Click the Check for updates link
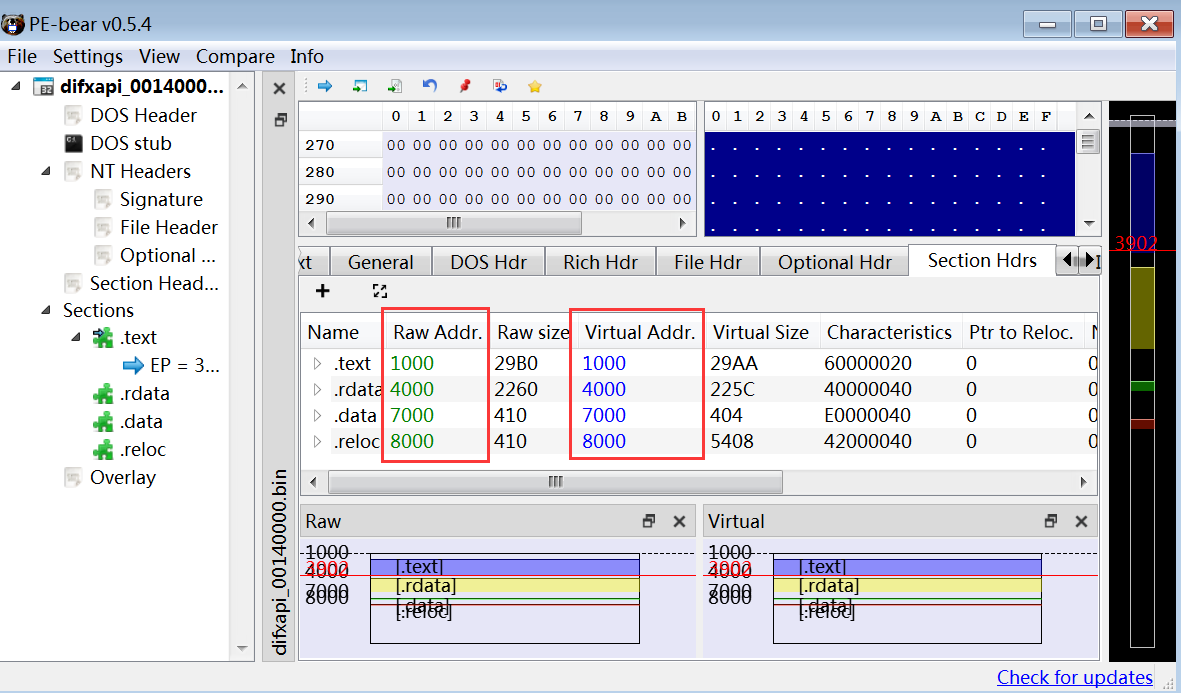Viewport: 1181px width, 693px height. coord(1074,677)
